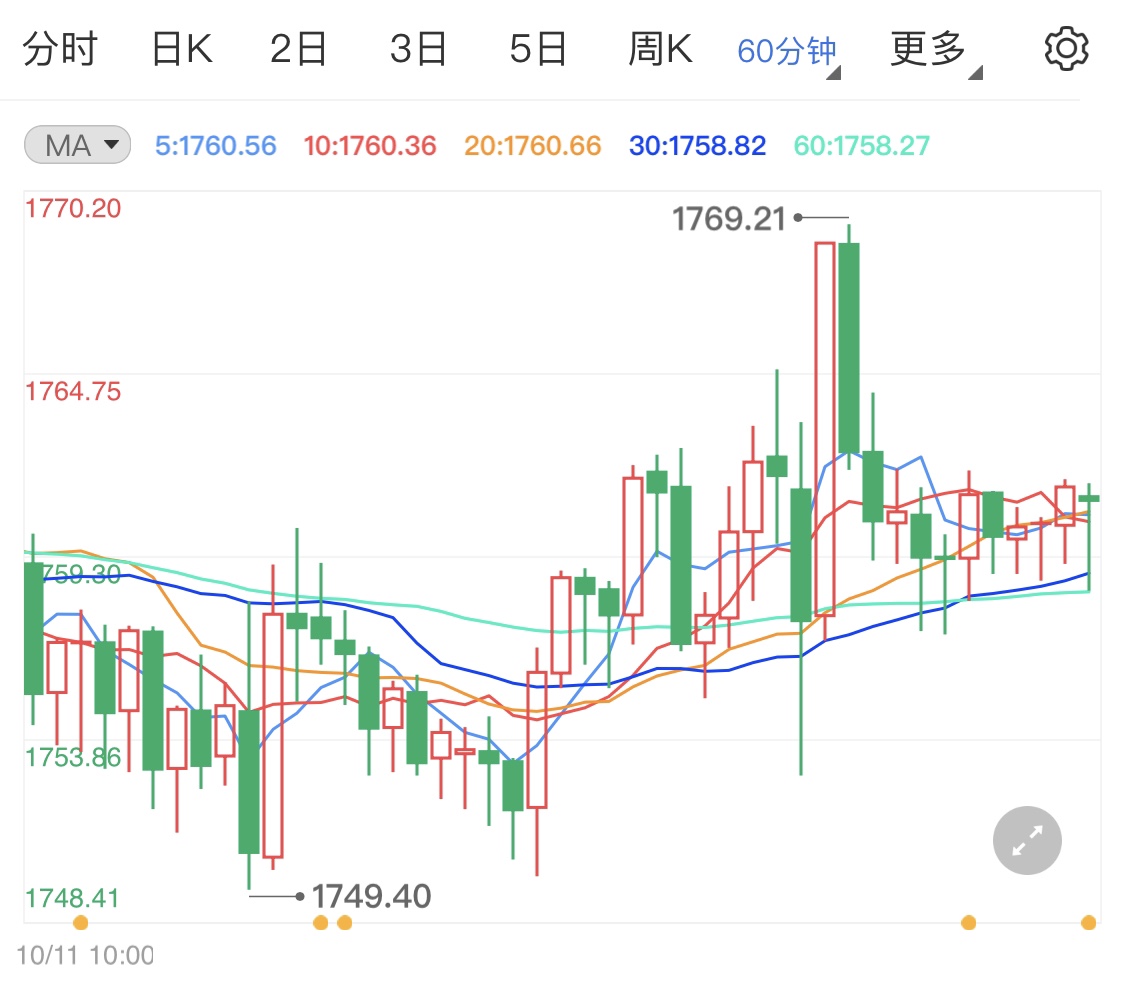Click the MA 60:1758.27 value
The width and height of the screenshot is (1125, 986).
tap(862, 146)
